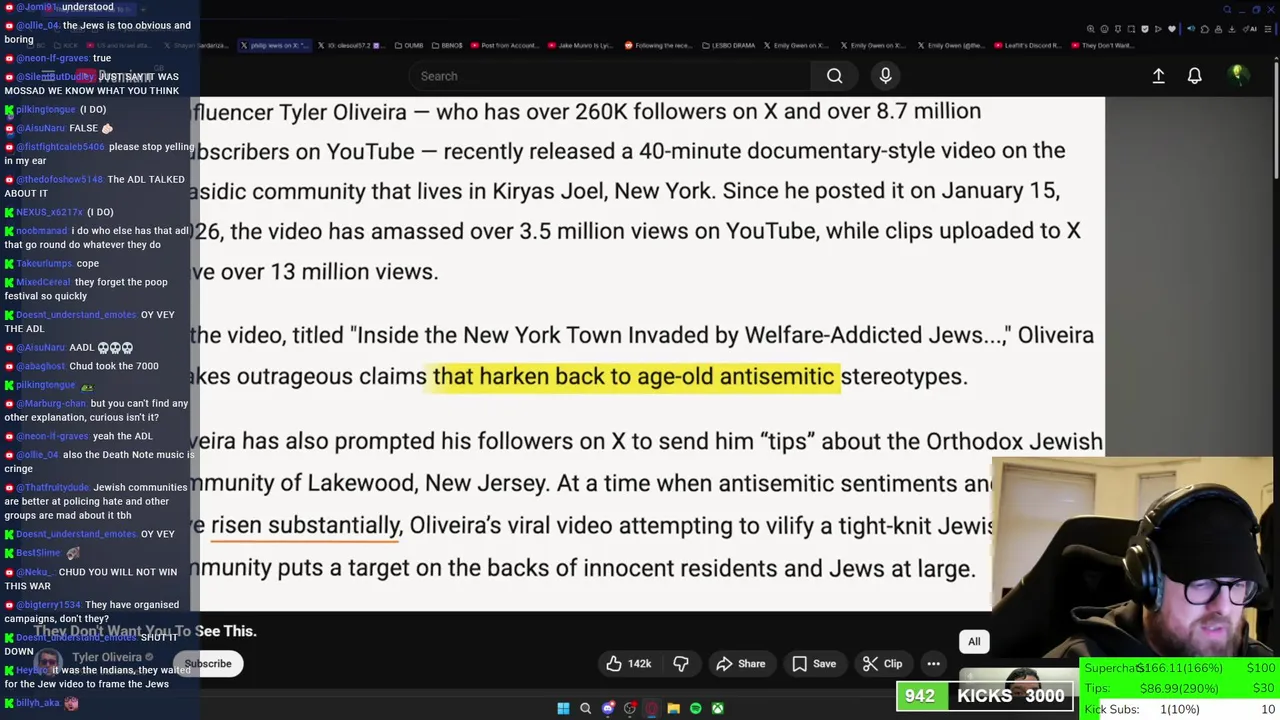
Task: Click the heart bookmark icon in browser toolbar
Action: click(x=1172, y=29)
